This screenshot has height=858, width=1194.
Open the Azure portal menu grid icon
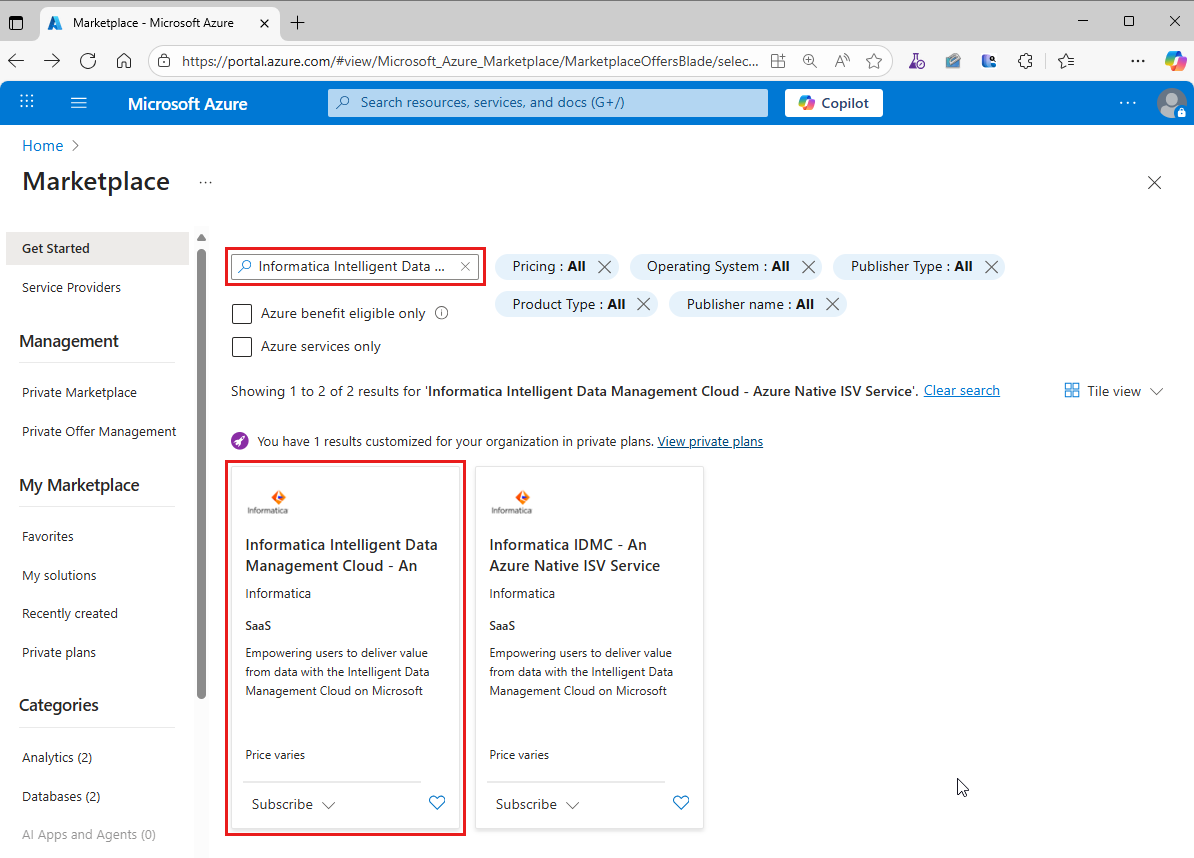26,101
